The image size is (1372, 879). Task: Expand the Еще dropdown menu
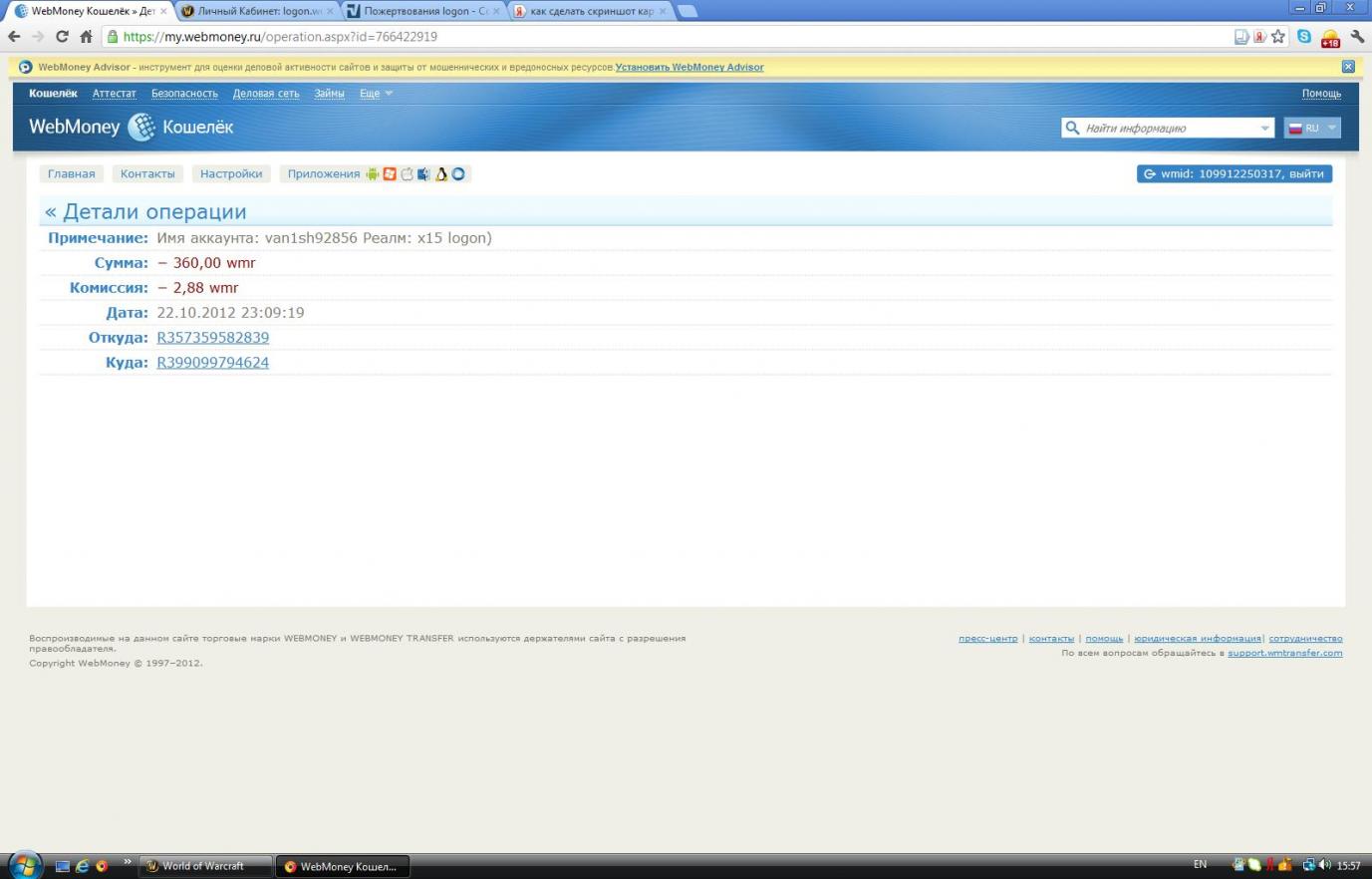pyautogui.click(x=376, y=94)
